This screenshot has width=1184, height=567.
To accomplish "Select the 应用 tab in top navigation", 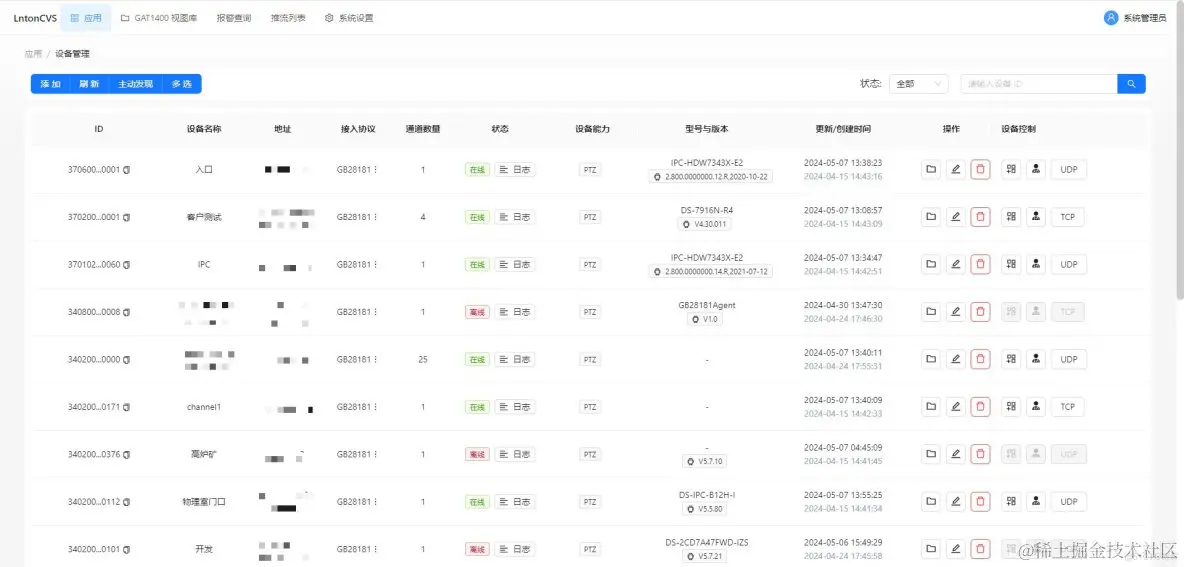I will point(85,18).
